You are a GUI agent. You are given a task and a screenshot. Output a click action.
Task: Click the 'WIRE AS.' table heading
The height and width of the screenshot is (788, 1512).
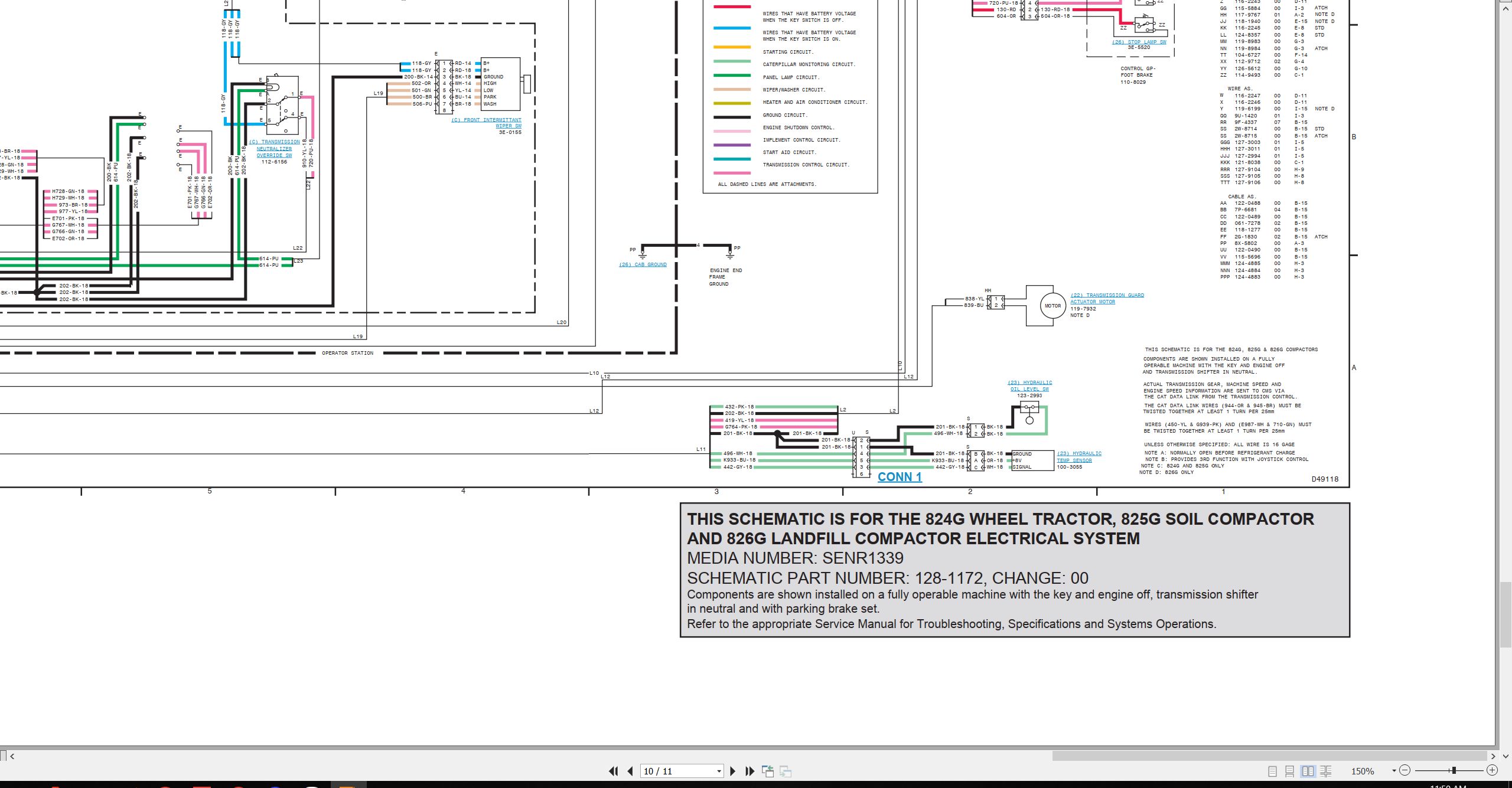tap(1240, 89)
